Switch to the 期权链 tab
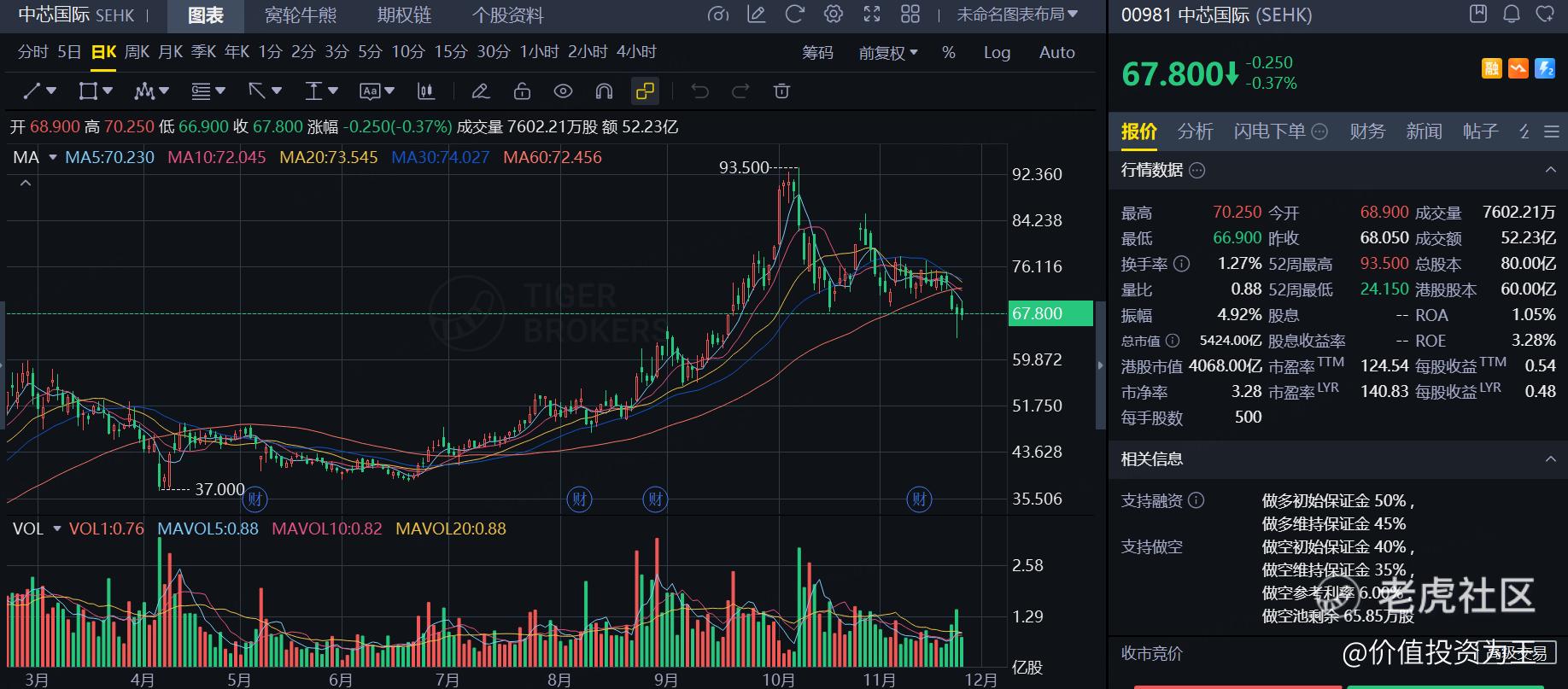 tap(404, 15)
